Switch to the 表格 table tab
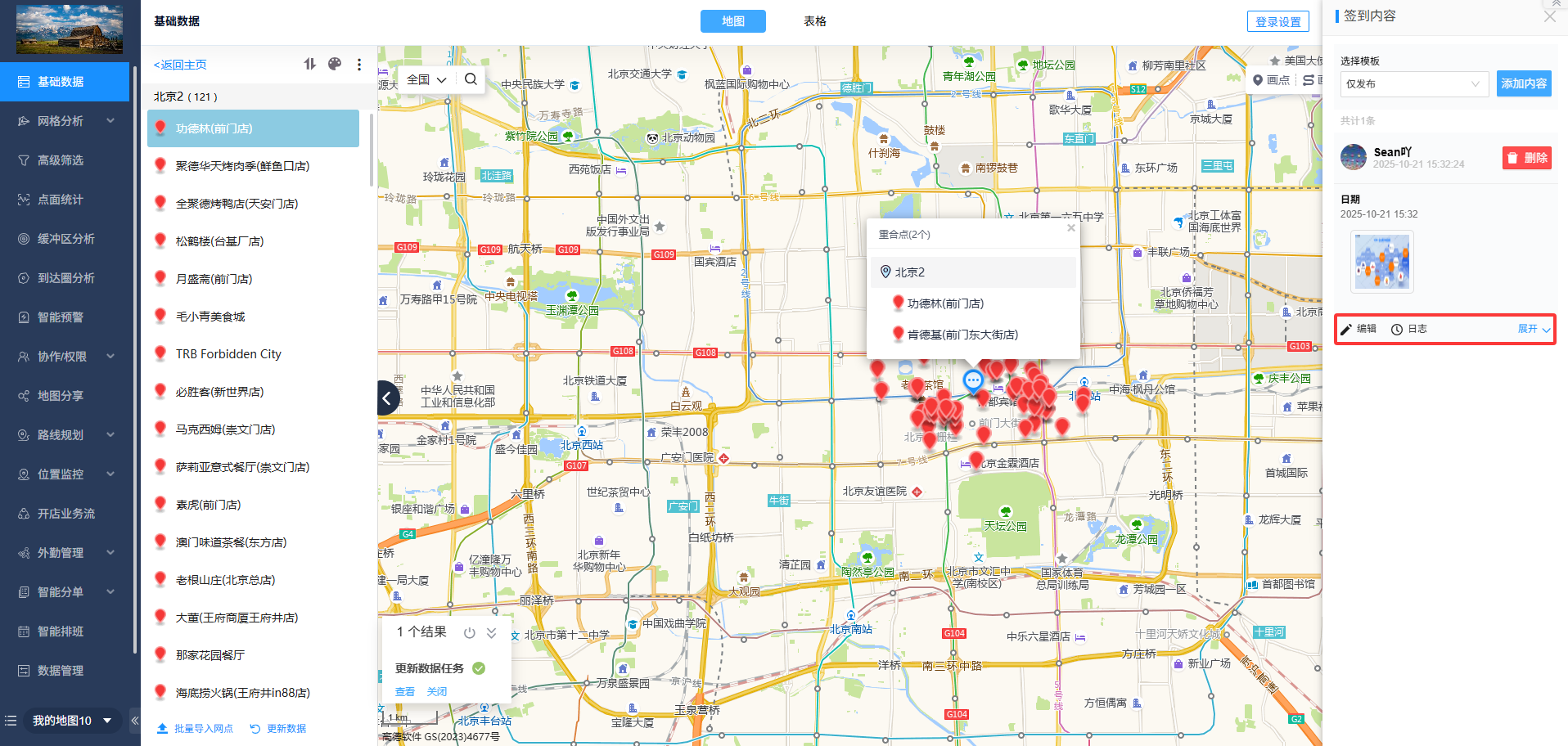 point(814,21)
